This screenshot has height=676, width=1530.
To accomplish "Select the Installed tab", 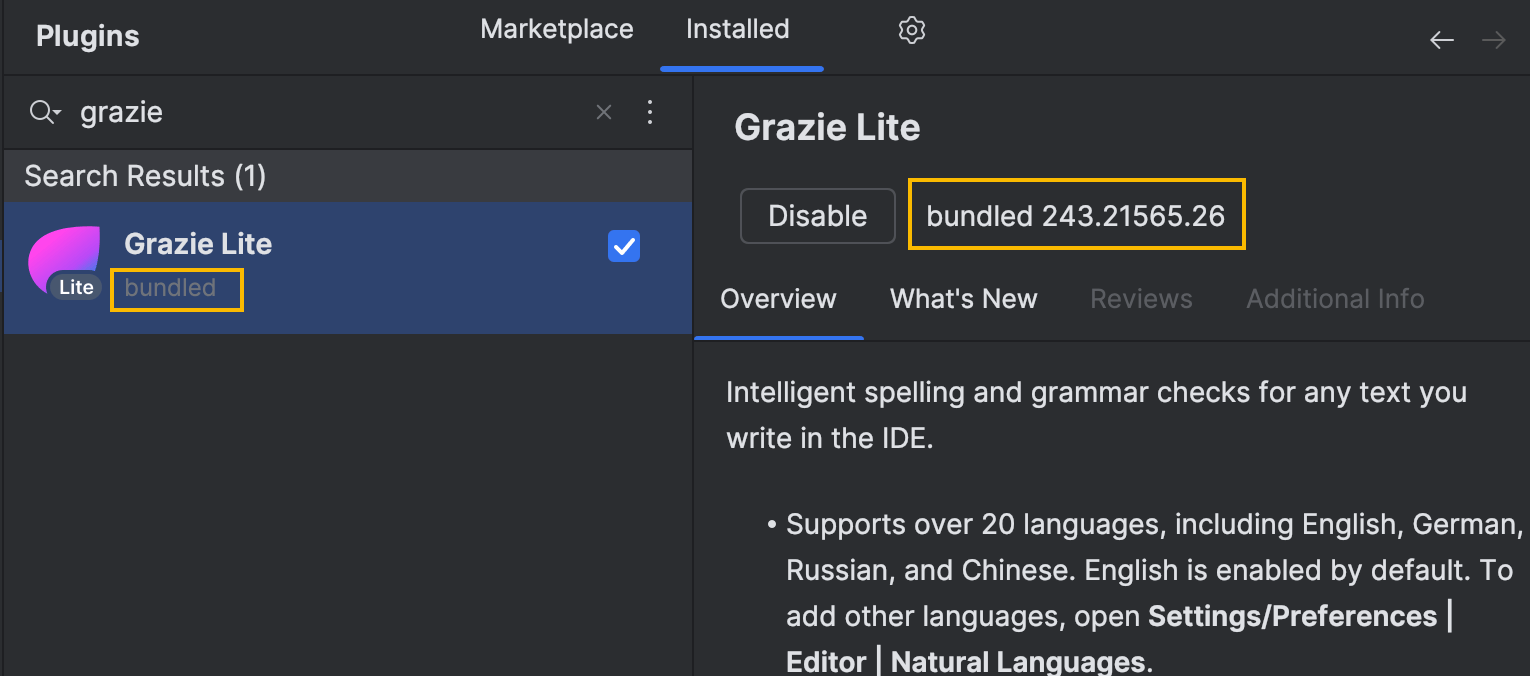I will 737,30.
